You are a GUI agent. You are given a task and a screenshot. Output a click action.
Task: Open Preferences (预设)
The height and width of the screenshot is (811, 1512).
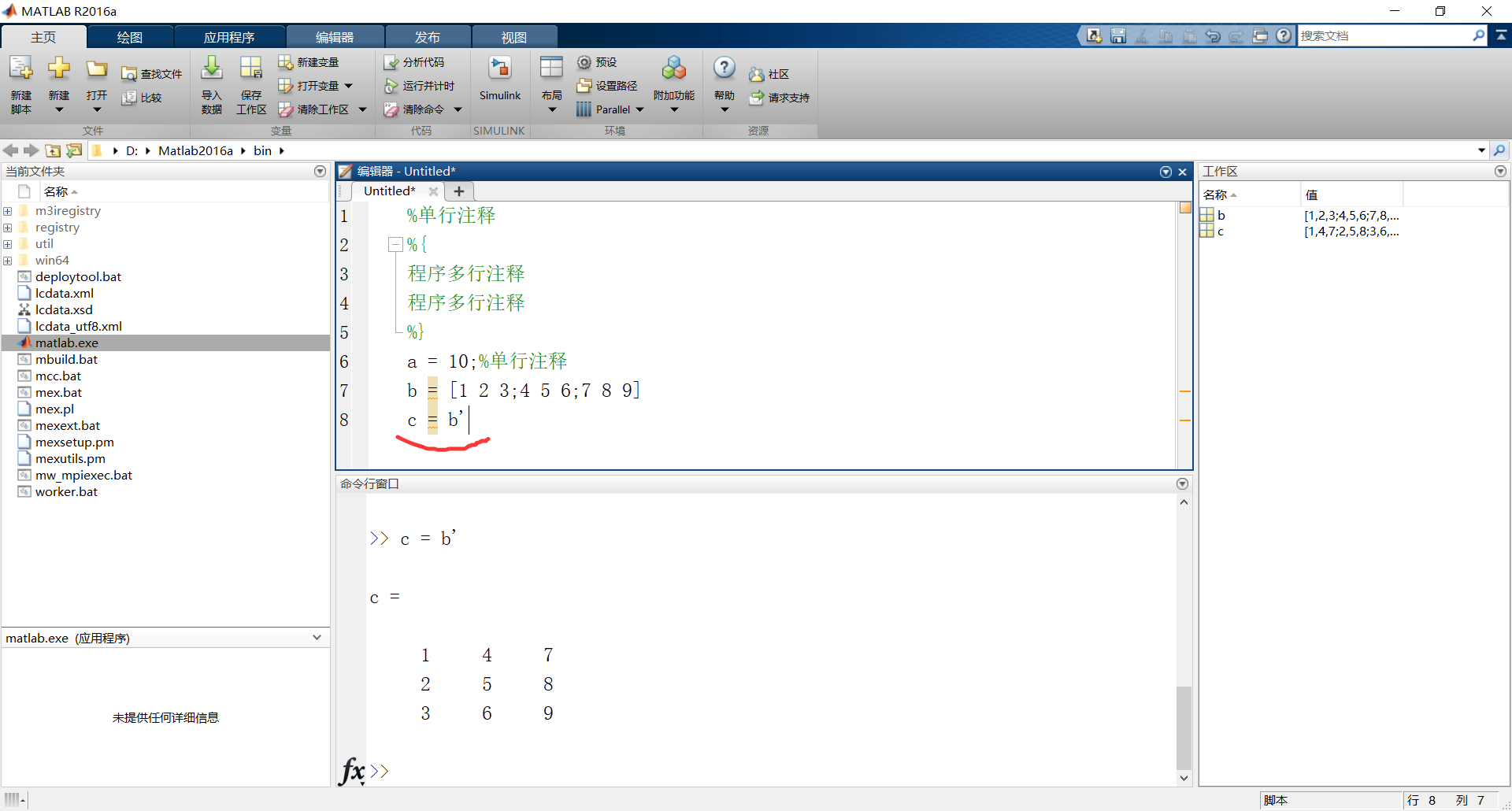pyautogui.click(x=597, y=62)
